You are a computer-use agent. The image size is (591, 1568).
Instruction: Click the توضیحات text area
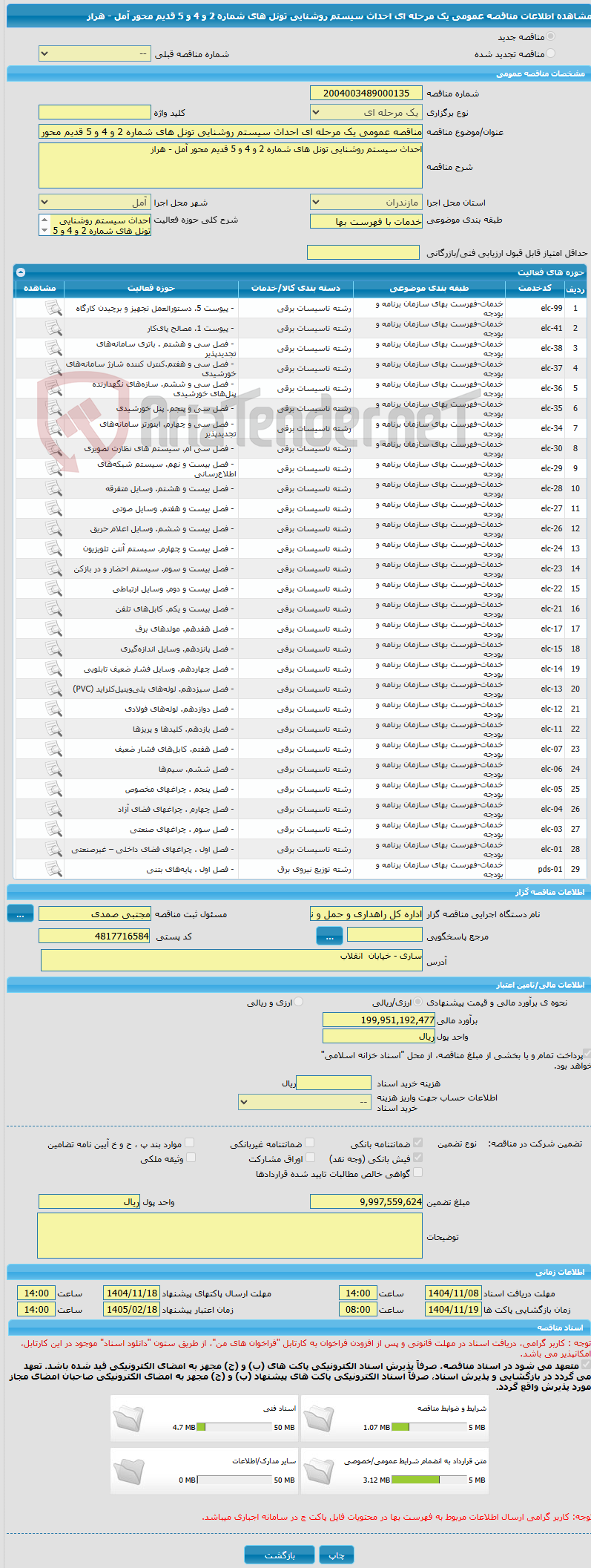point(230,1236)
